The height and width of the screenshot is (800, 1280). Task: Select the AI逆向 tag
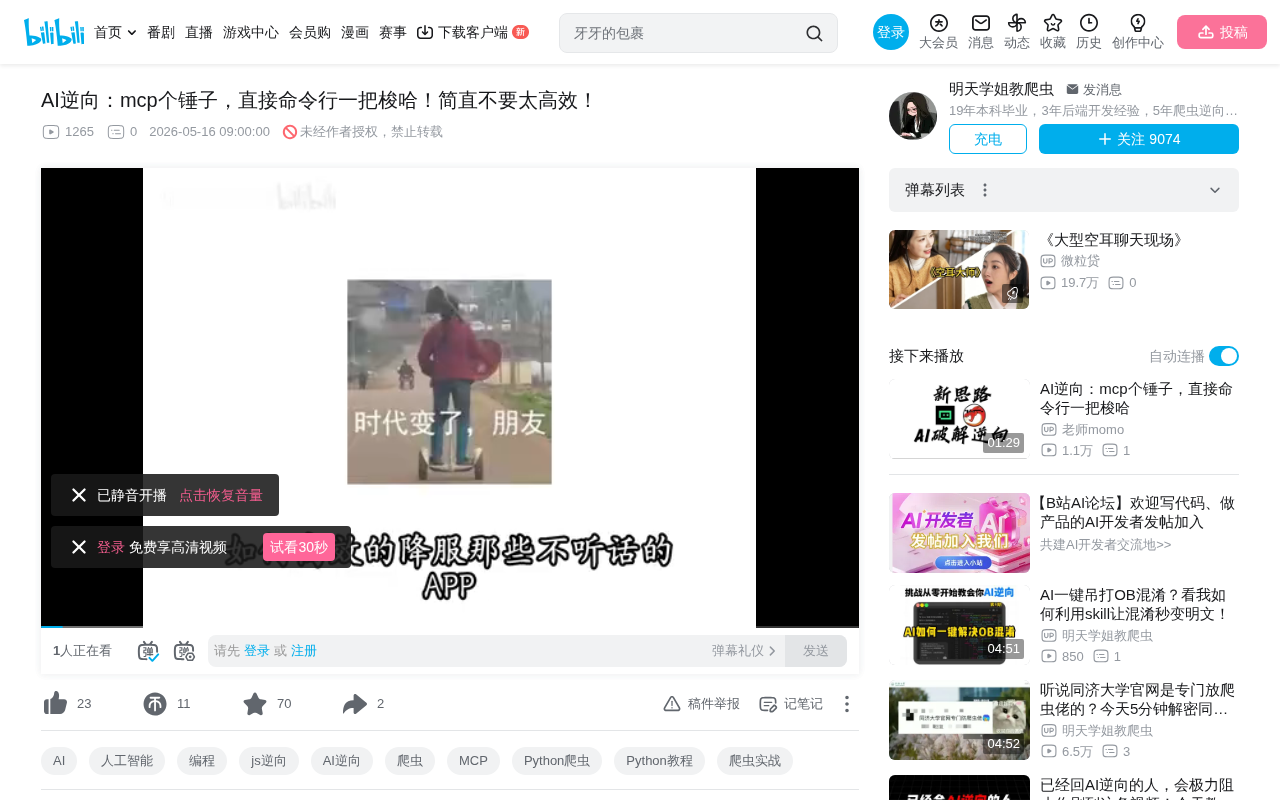coord(342,761)
